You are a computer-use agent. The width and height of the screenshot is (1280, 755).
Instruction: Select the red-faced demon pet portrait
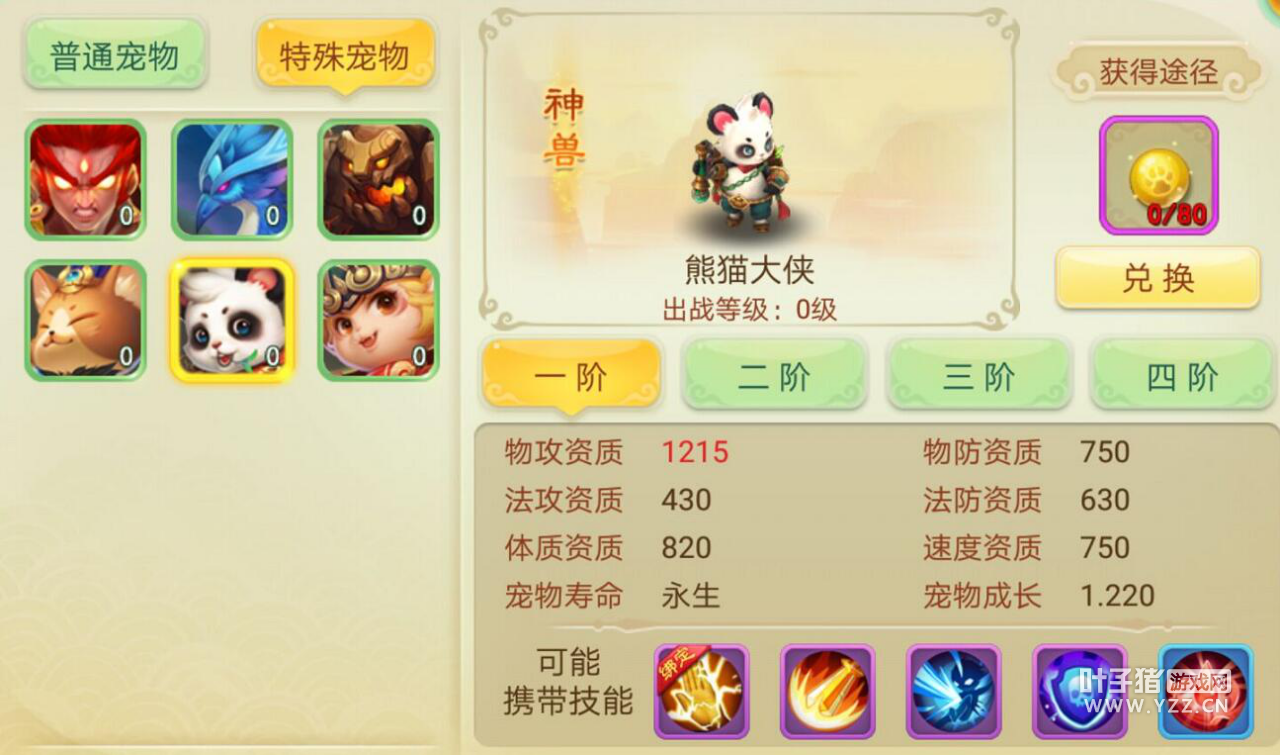point(86,179)
